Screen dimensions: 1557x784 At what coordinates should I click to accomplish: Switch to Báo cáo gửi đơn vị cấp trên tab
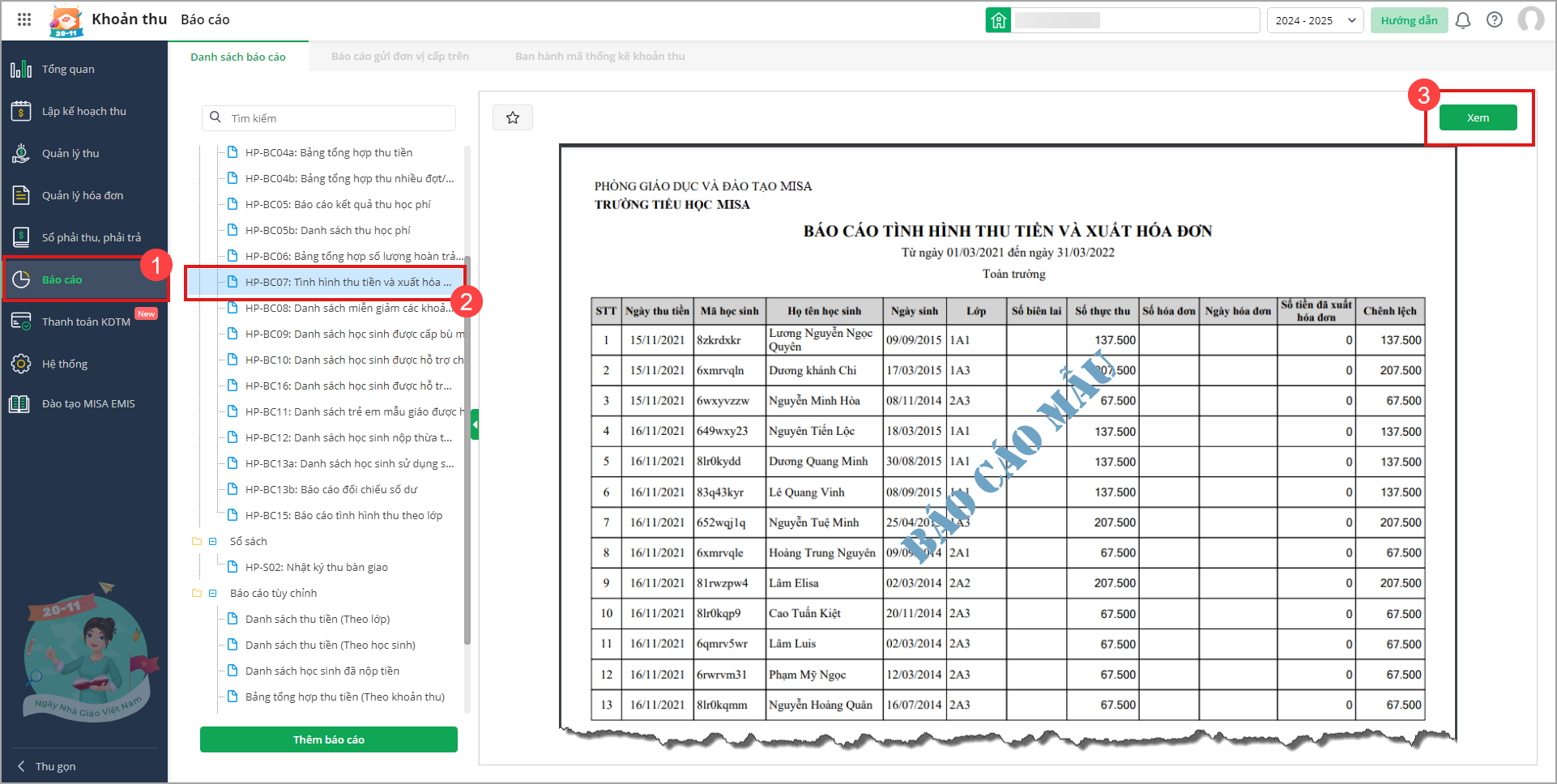(x=400, y=57)
